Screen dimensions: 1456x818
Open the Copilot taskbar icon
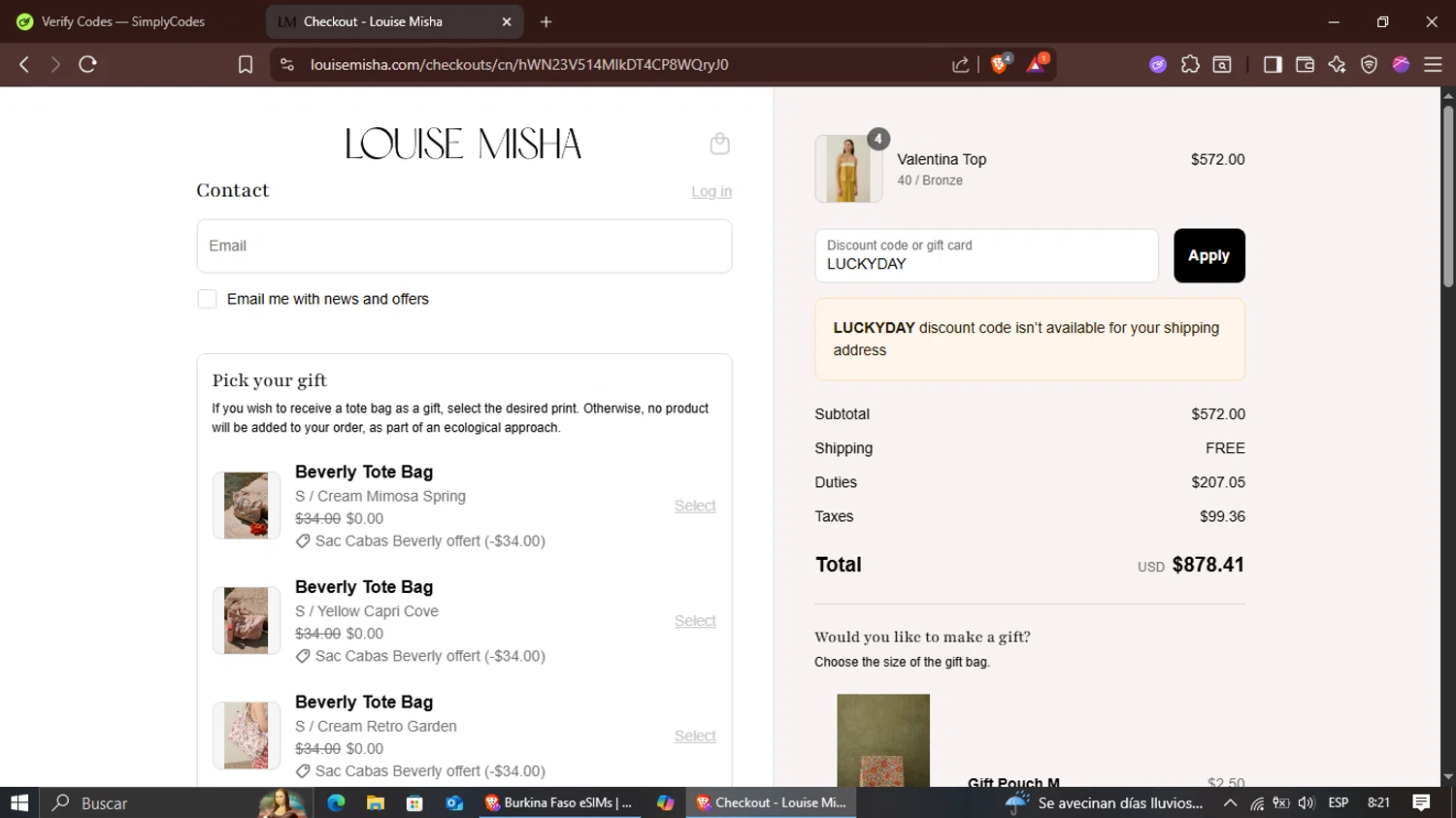(665, 802)
